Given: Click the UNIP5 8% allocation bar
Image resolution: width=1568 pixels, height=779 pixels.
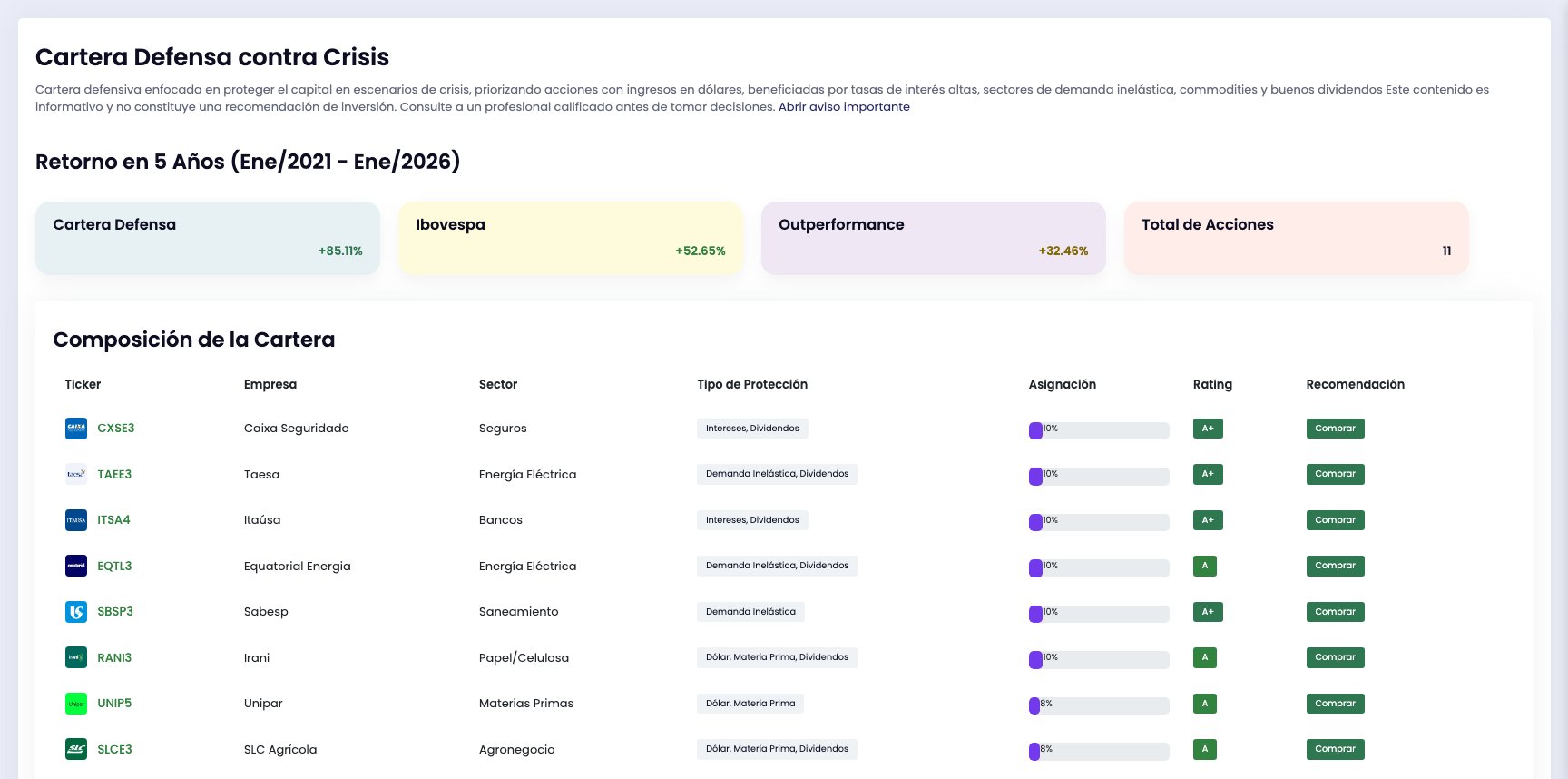Looking at the screenshot, I should click(x=1099, y=705).
